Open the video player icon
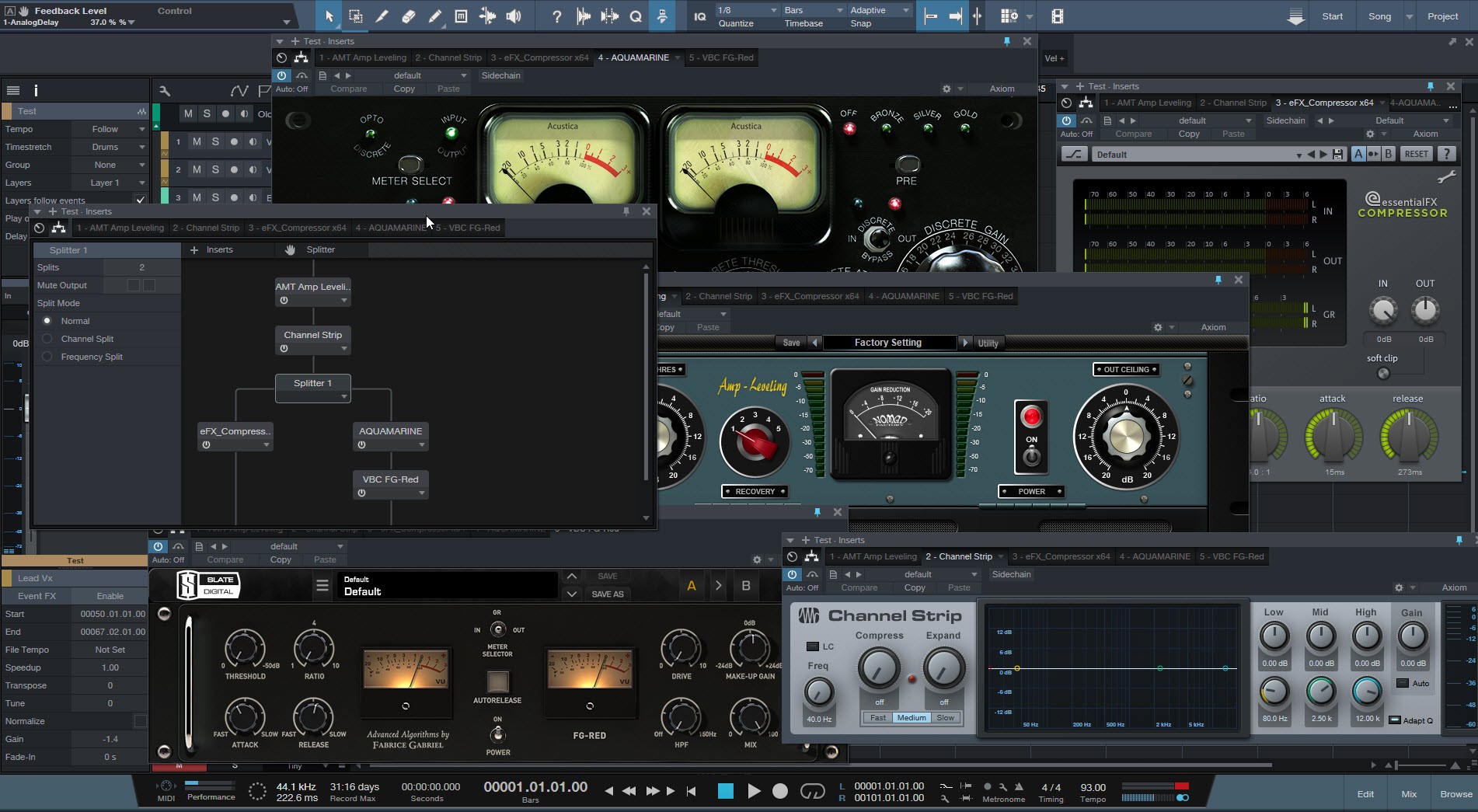Image resolution: width=1478 pixels, height=812 pixels. click(1055, 16)
